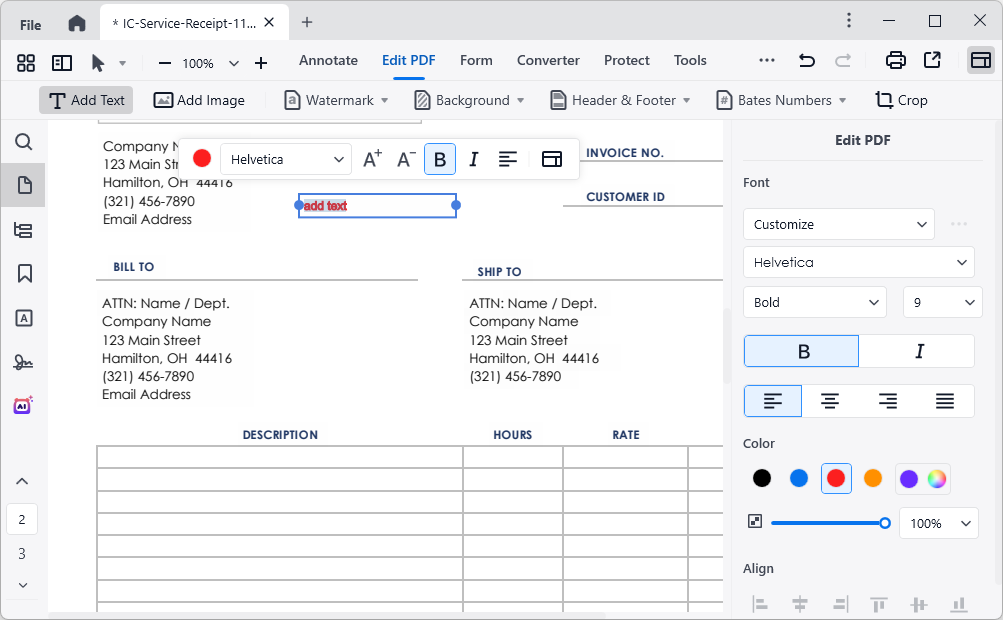Open the Watermark dropdown
The width and height of the screenshot is (1003, 620).
point(335,100)
